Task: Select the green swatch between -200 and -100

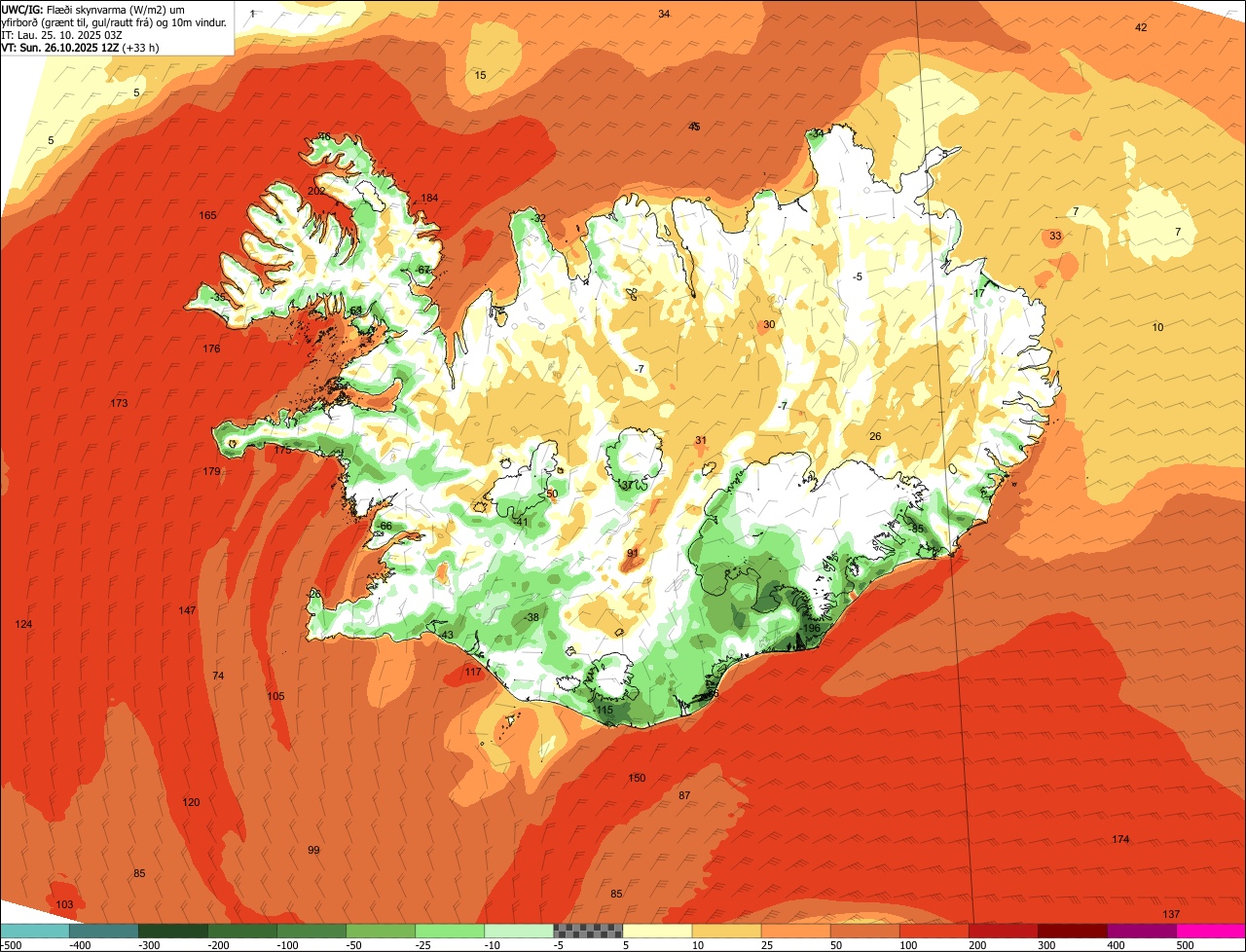Action: pyautogui.click(x=242, y=931)
